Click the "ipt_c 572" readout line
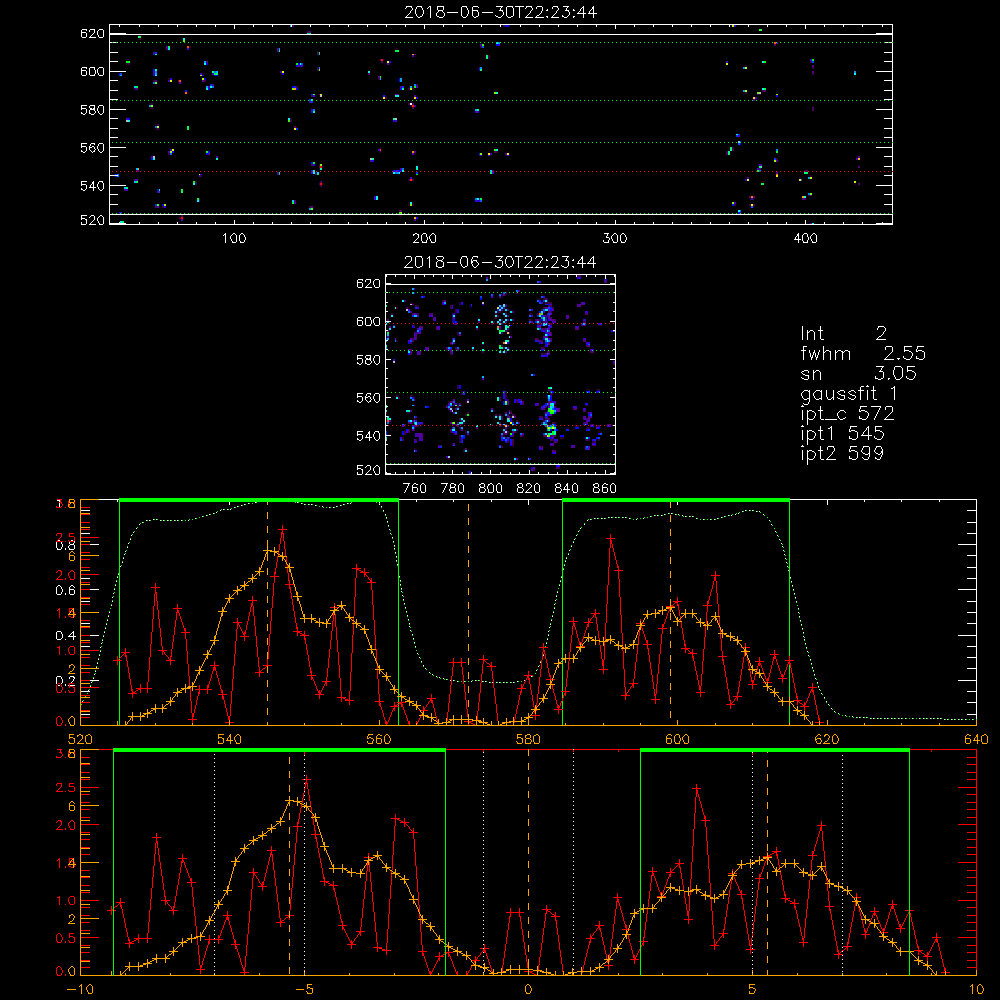 click(x=848, y=413)
